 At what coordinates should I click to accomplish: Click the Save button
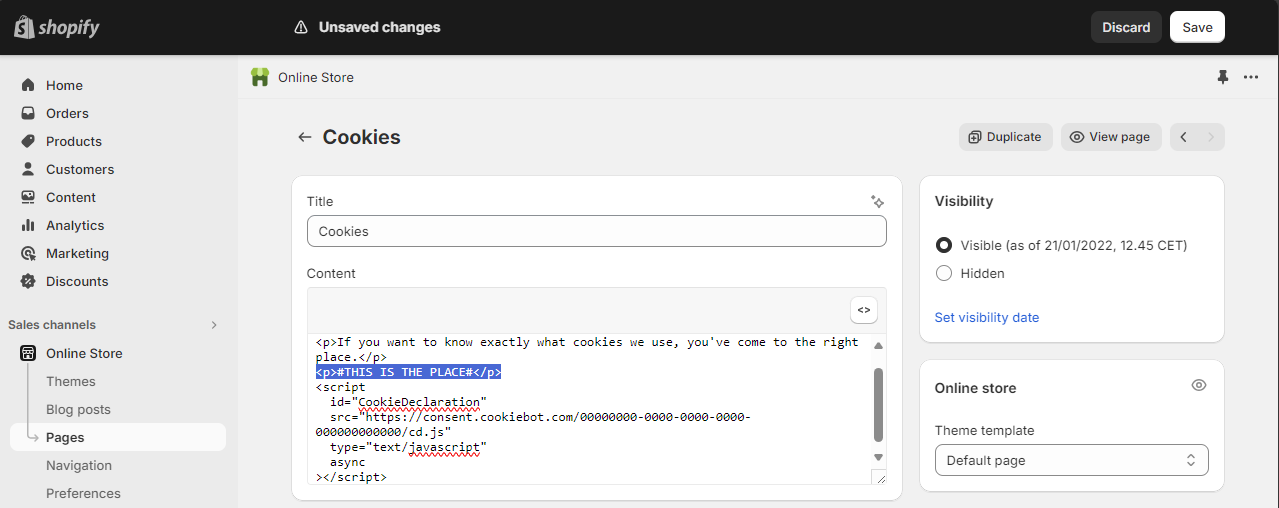1197,27
